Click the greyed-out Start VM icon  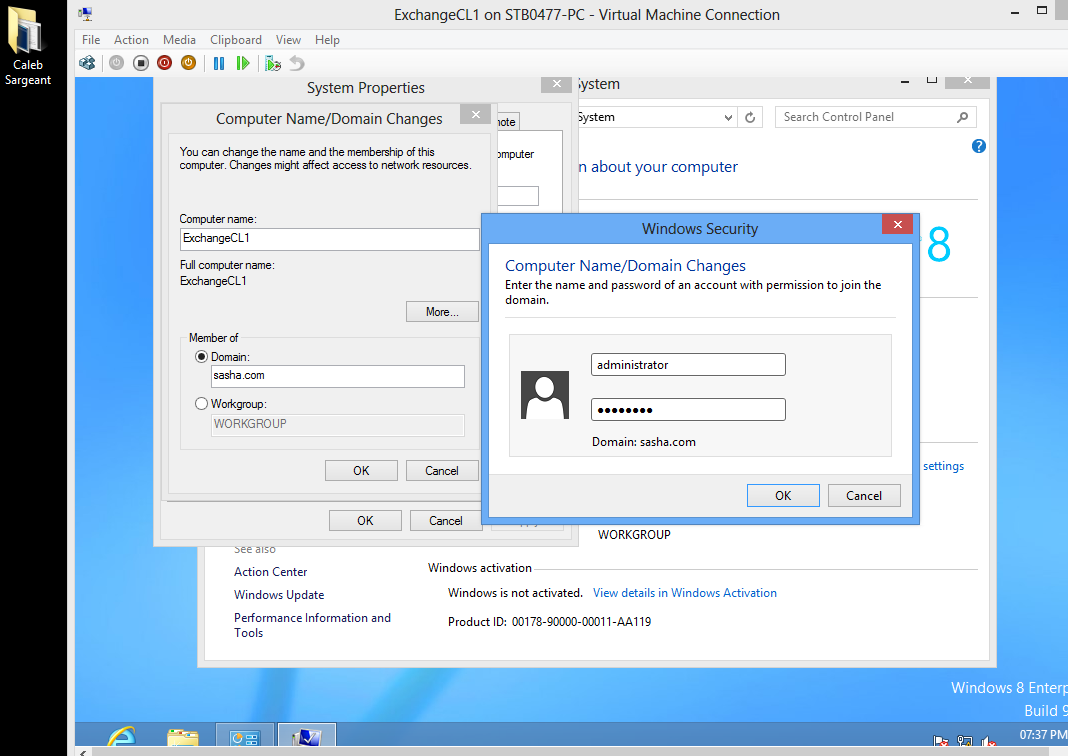(116, 63)
